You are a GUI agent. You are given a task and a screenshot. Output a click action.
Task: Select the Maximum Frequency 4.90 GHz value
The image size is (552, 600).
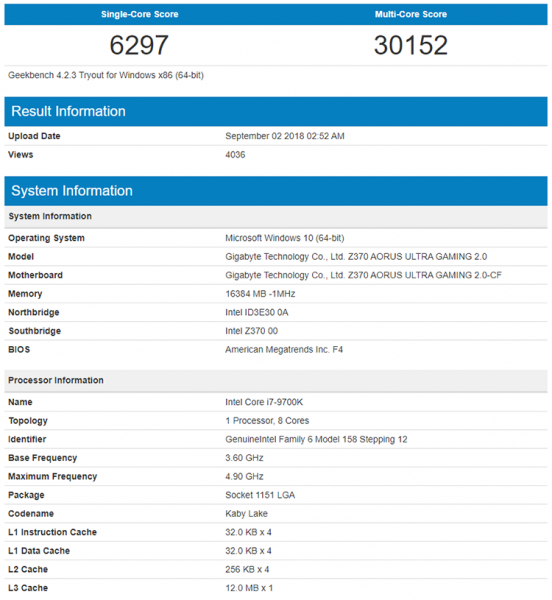[244, 477]
